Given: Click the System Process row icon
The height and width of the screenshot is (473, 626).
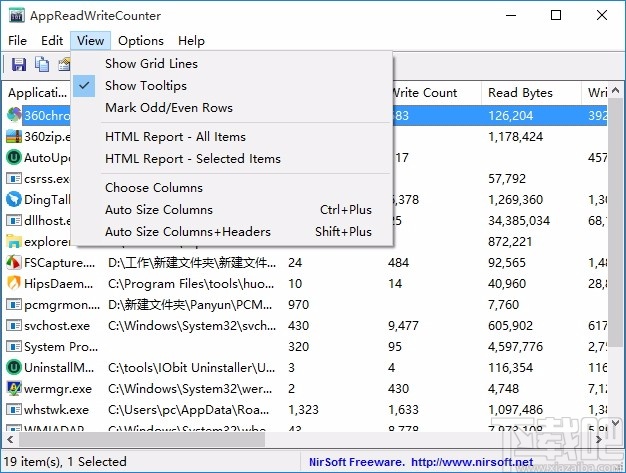Looking at the screenshot, I should [x=14, y=346].
